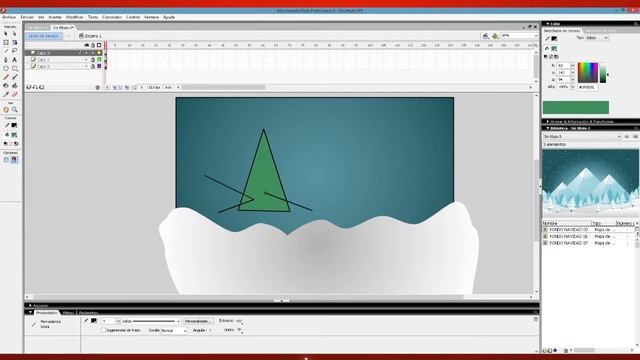
Task: Click the Insert Layer Folder icon
Action: pyautogui.click(x=42, y=87)
